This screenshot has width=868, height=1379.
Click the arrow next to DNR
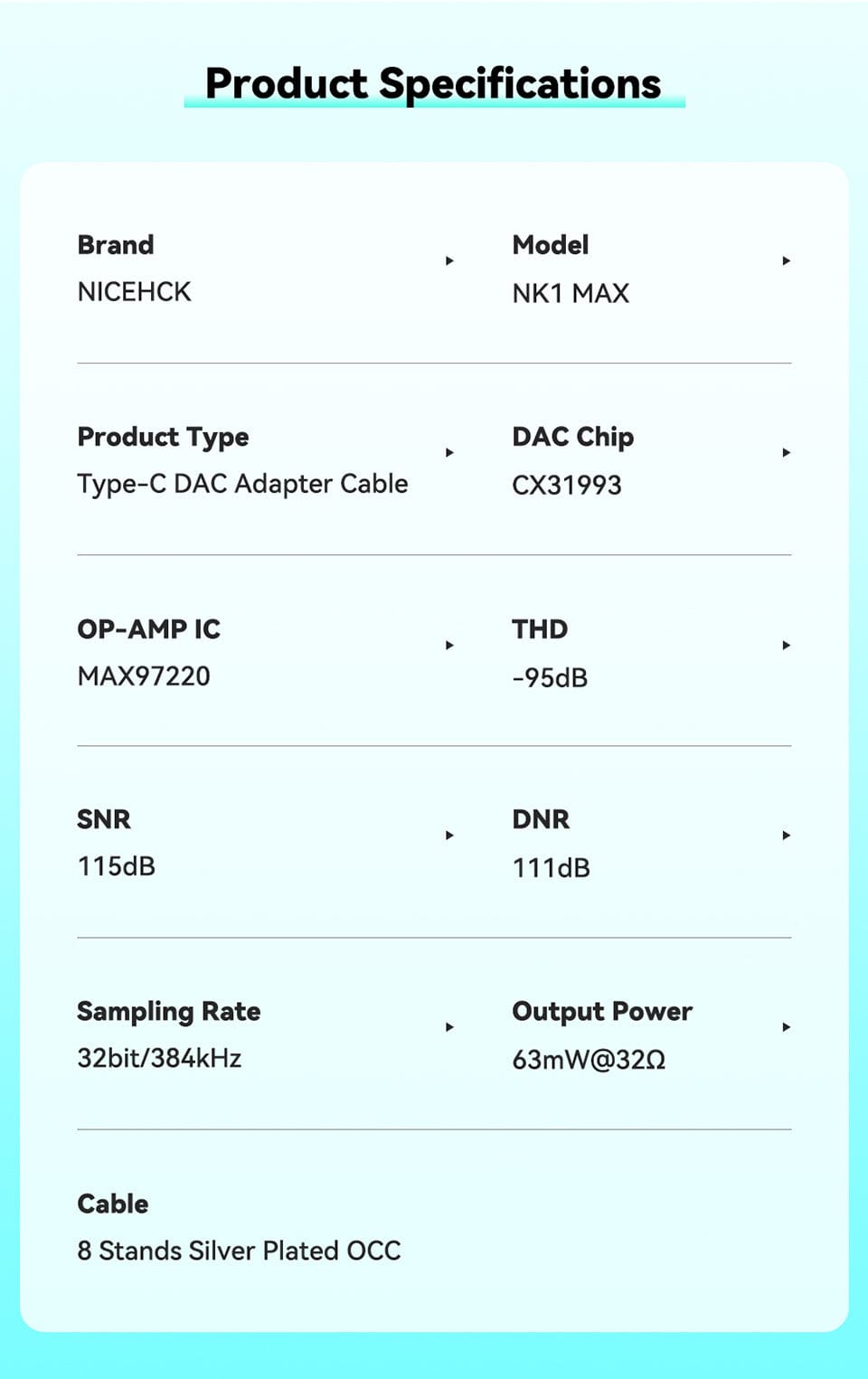tap(786, 835)
